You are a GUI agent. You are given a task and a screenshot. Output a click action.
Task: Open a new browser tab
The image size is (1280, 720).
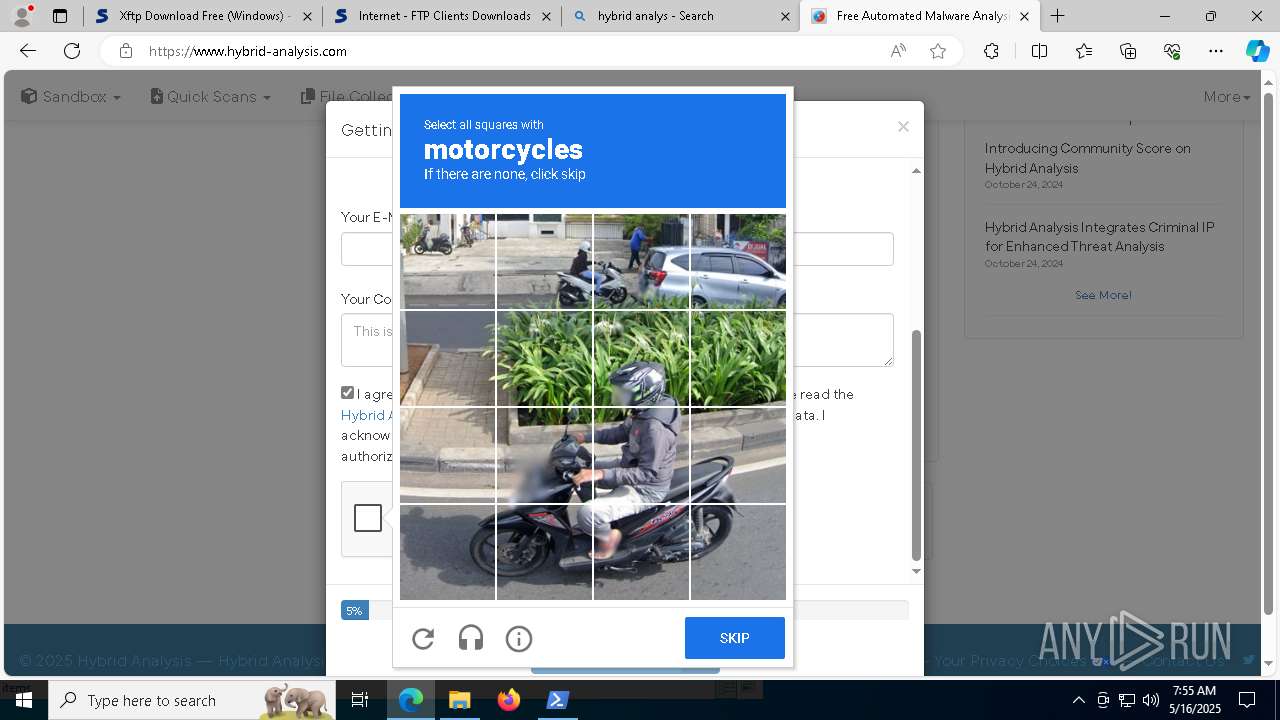pos(1057,16)
